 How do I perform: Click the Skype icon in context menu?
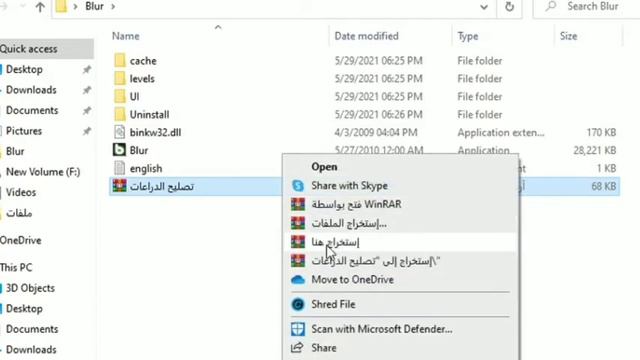pyautogui.click(x=298, y=186)
